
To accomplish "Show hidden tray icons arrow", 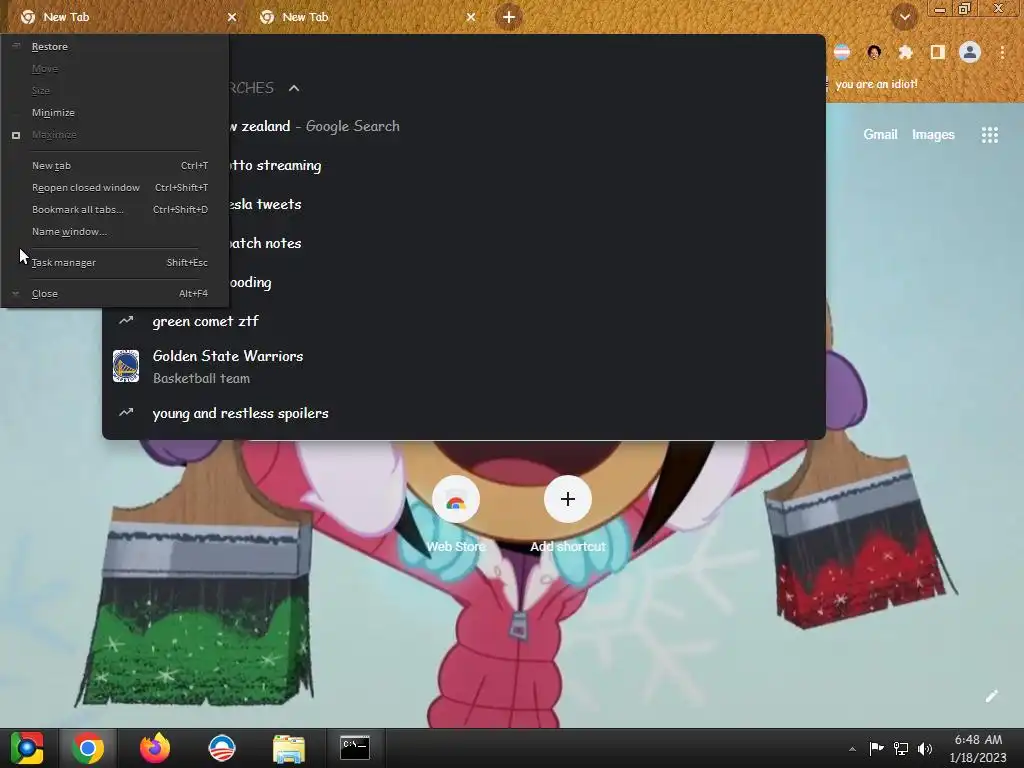I will tap(852, 749).
